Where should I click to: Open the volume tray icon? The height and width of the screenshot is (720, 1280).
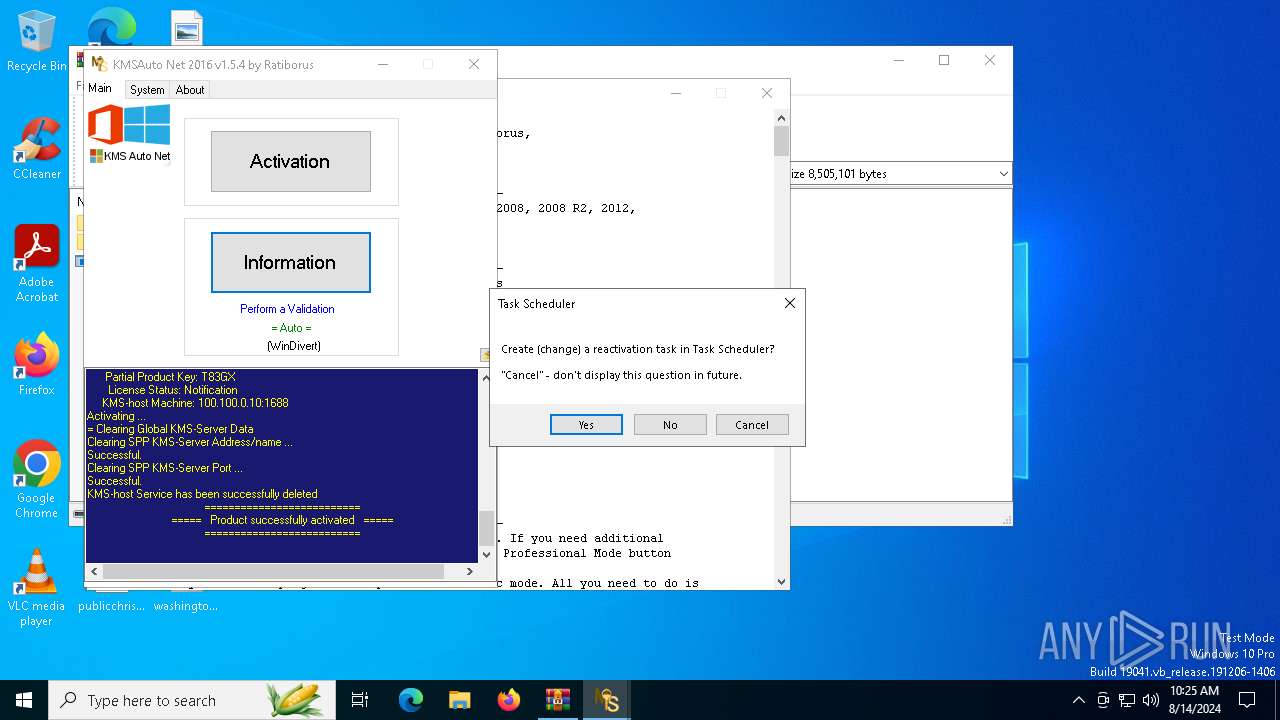pyautogui.click(x=1151, y=700)
